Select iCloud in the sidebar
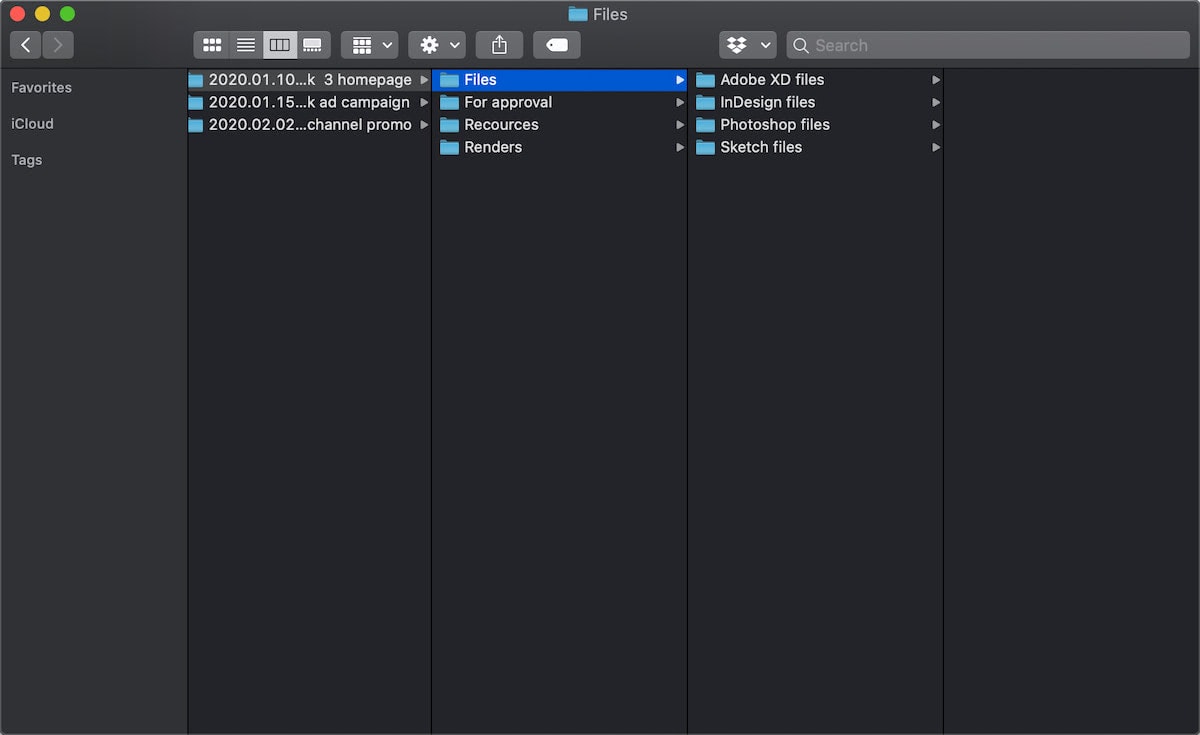The width and height of the screenshot is (1200, 735). 32,124
